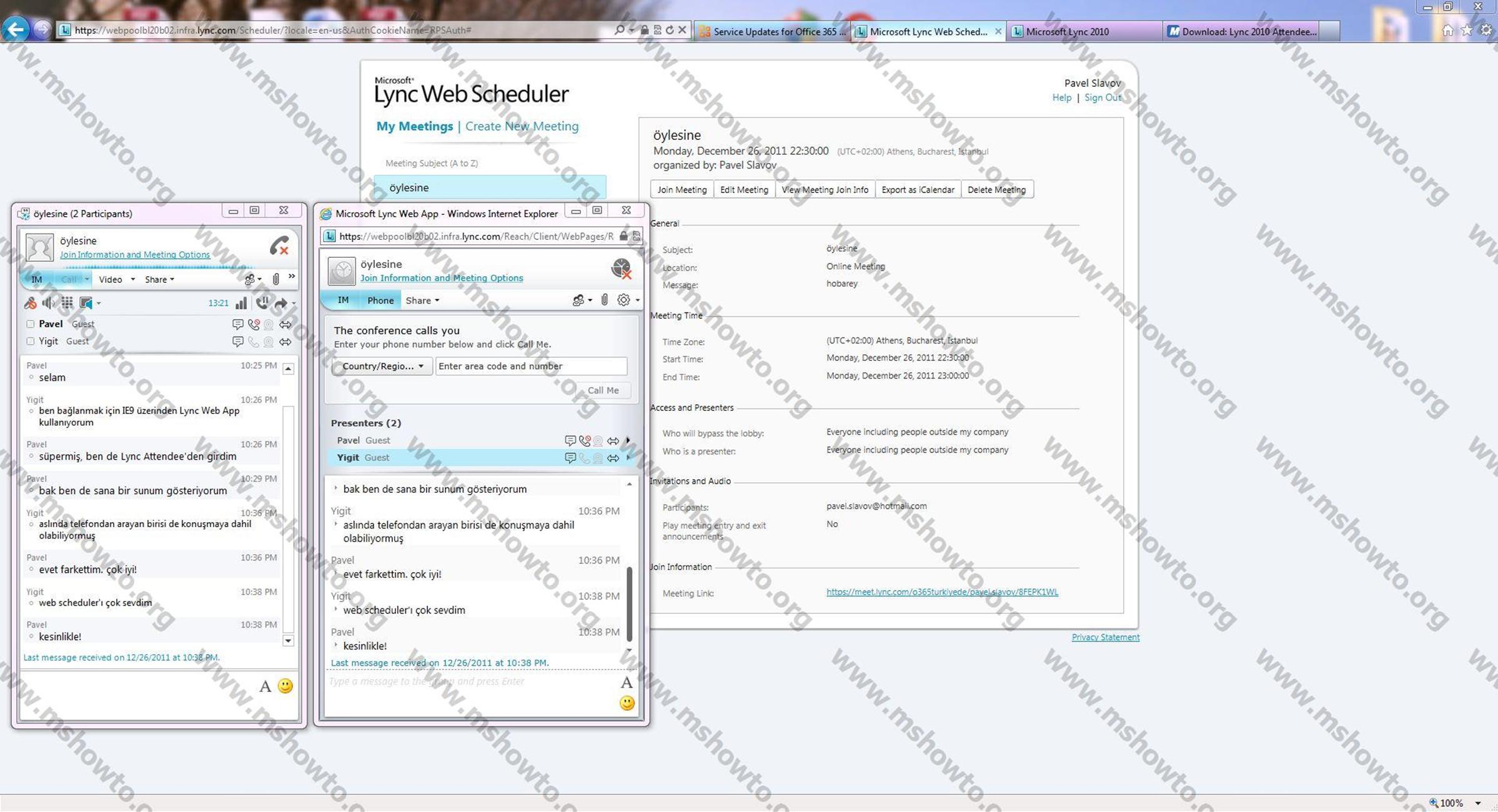Open browser home icon
1498x812 pixels.
[x=1447, y=30]
